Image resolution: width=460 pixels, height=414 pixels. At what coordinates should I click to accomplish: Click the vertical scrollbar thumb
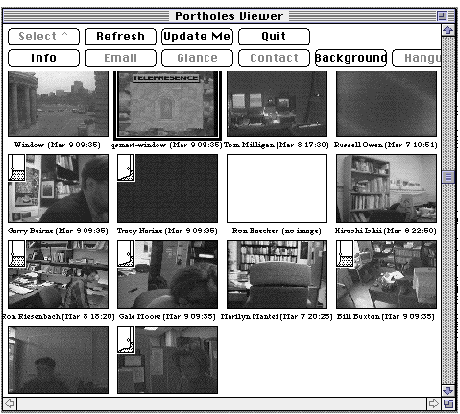click(x=448, y=177)
